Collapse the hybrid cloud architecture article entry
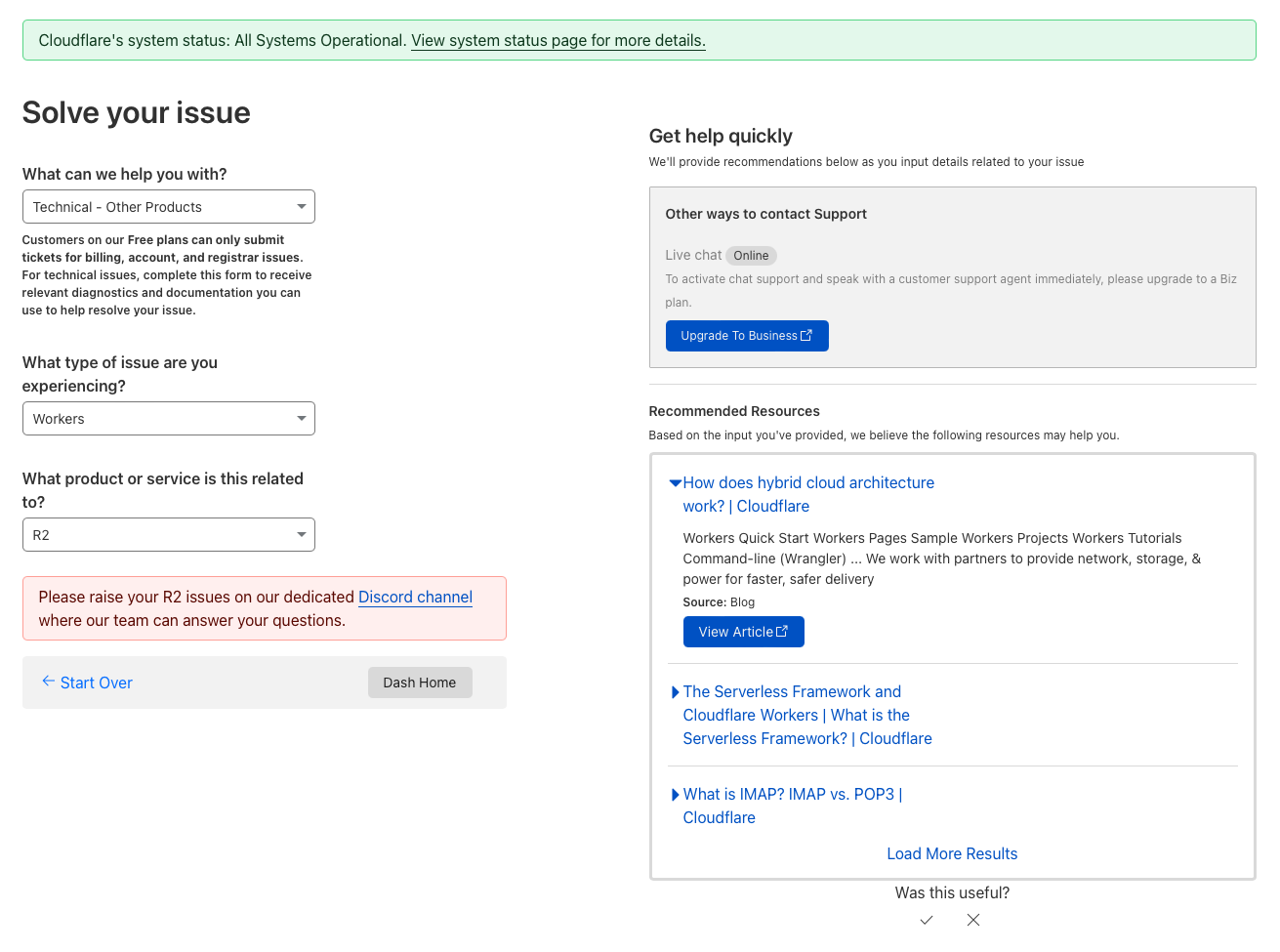 coord(675,482)
